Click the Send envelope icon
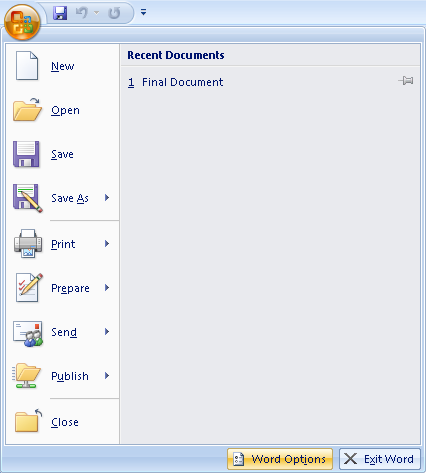426x473 pixels. coord(28,333)
